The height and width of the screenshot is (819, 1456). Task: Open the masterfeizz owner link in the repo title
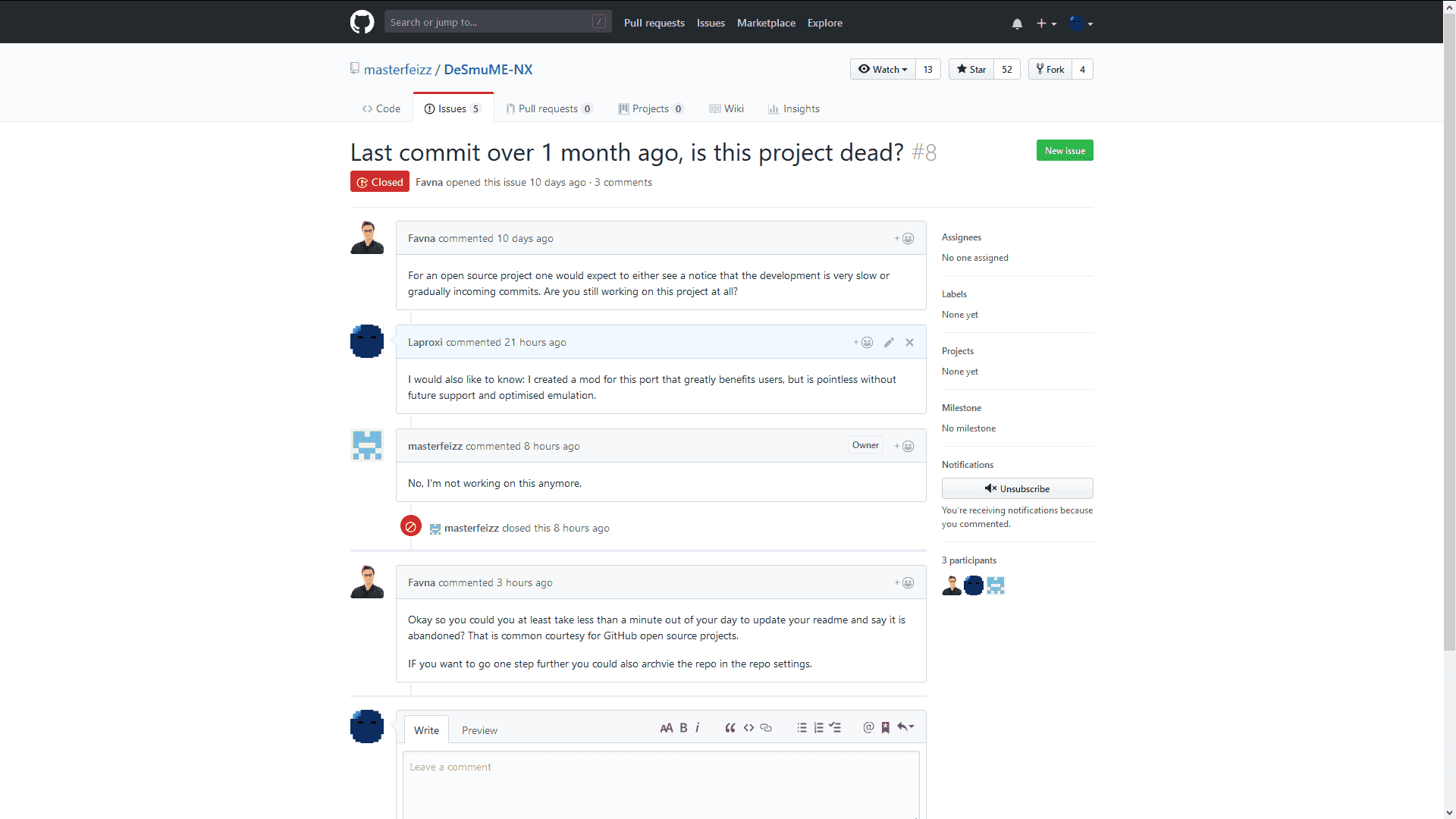click(397, 70)
